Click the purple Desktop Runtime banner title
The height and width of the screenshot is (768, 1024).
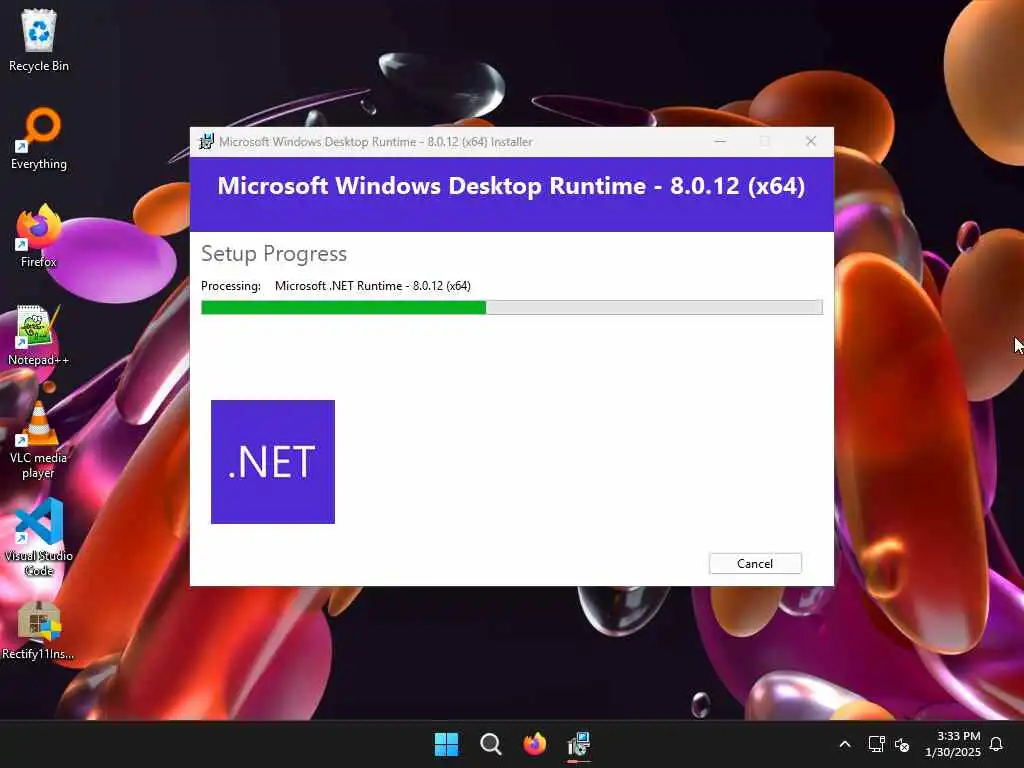point(511,185)
